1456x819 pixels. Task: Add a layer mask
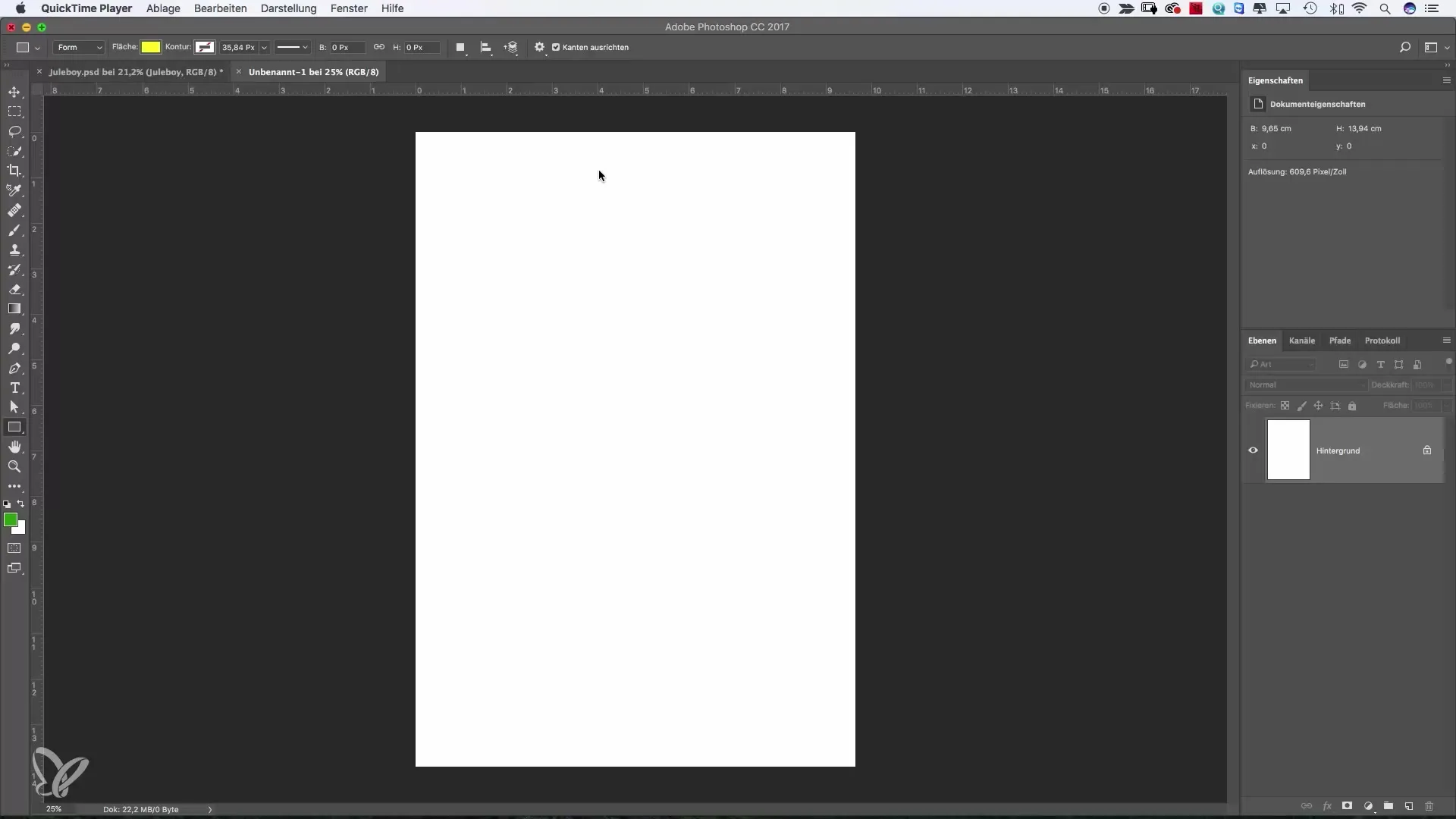(1348, 806)
